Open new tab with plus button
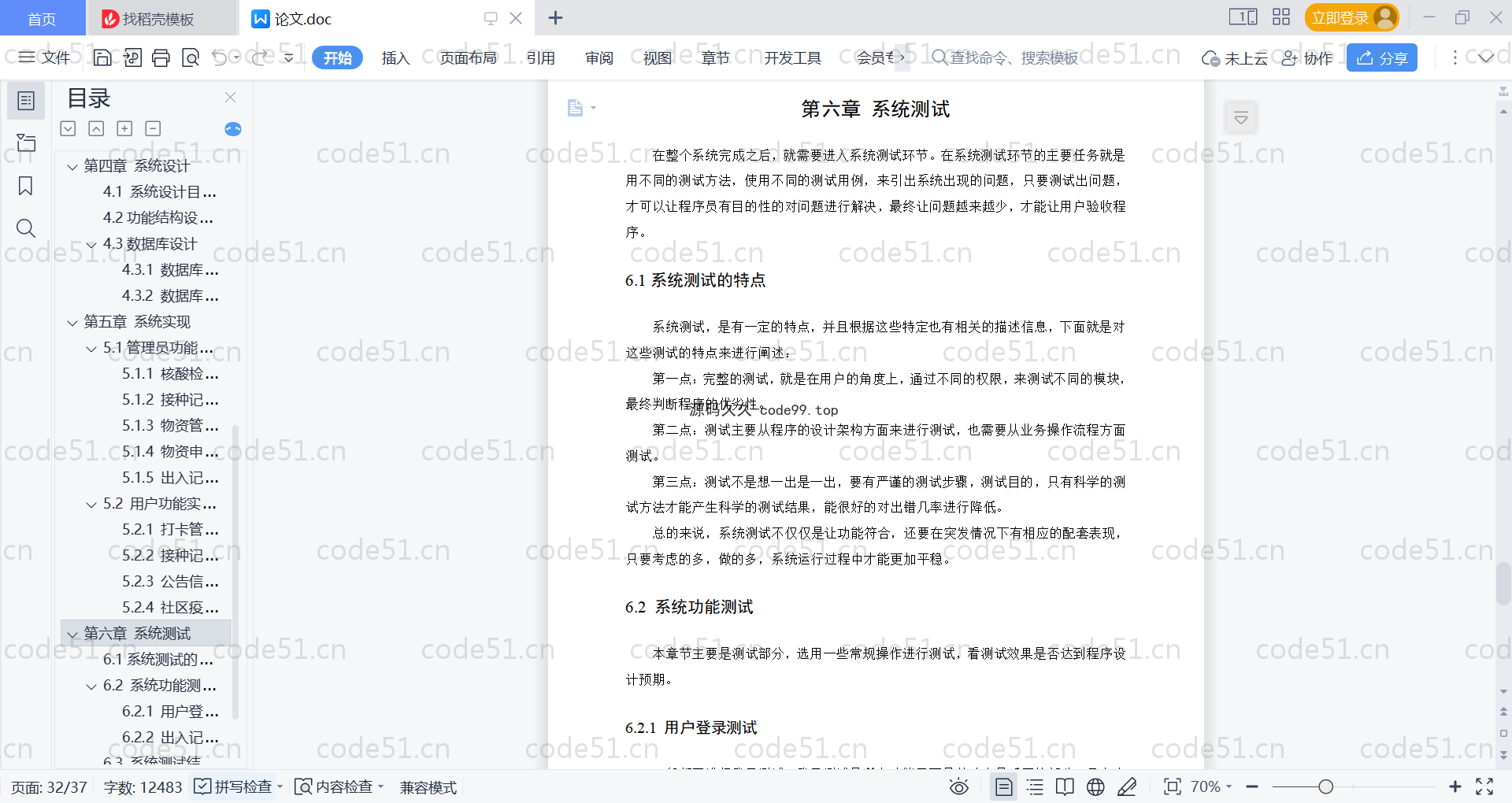1512x803 pixels. (x=555, y=18)
